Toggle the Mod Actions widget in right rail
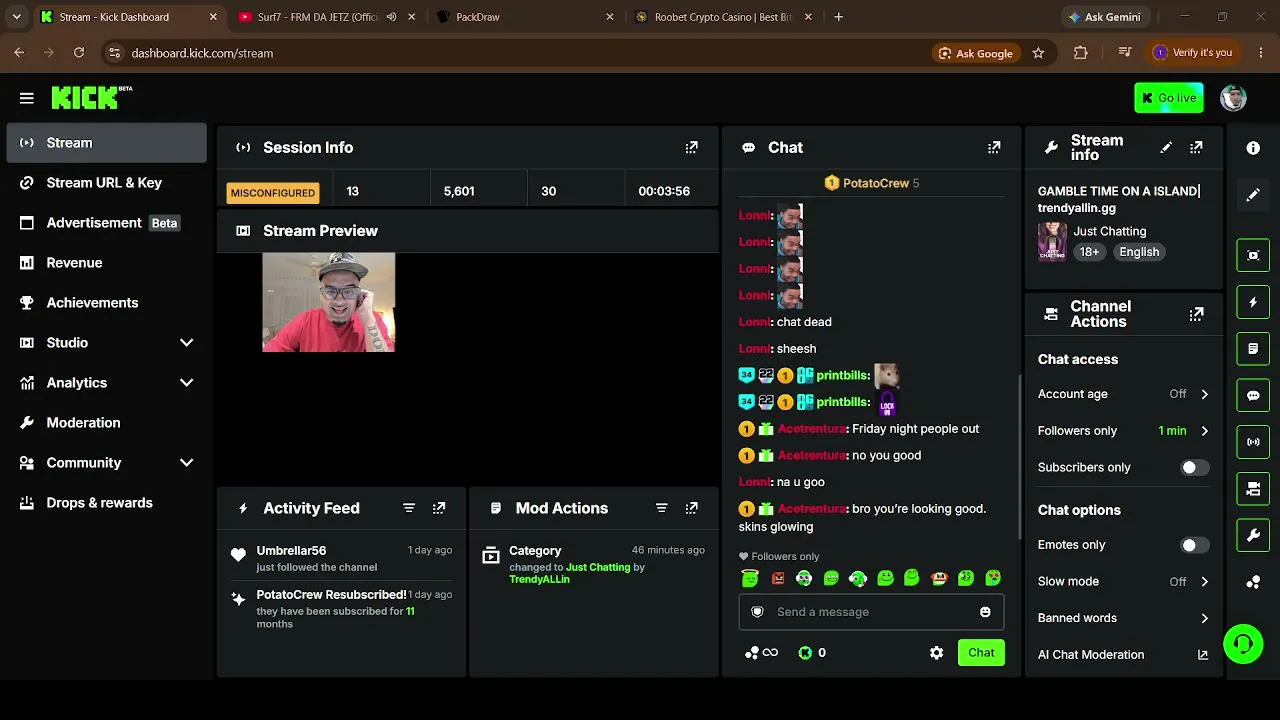 point(1253,349)
